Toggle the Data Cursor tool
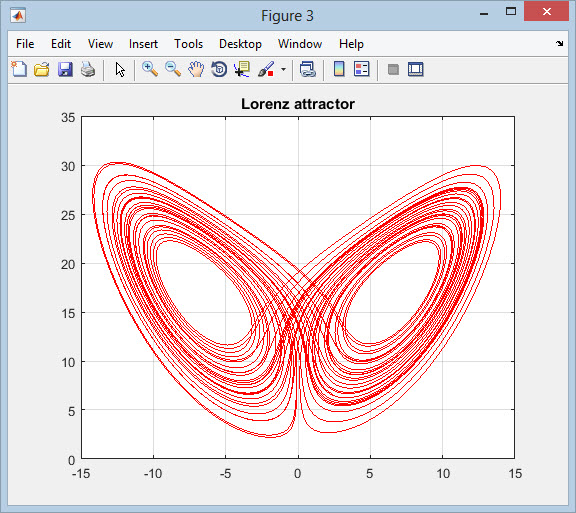This screenshot has height=513, width=576. click(x=242, y=69)
